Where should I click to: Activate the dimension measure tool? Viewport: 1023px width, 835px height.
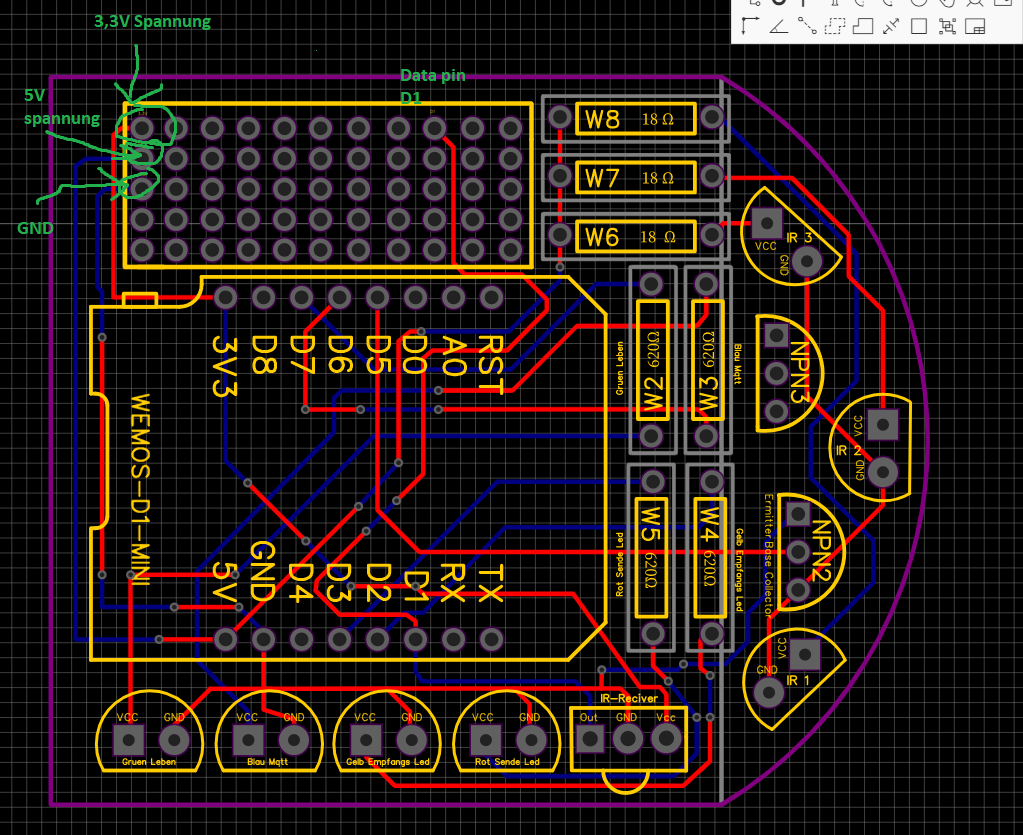coord(891,27)
